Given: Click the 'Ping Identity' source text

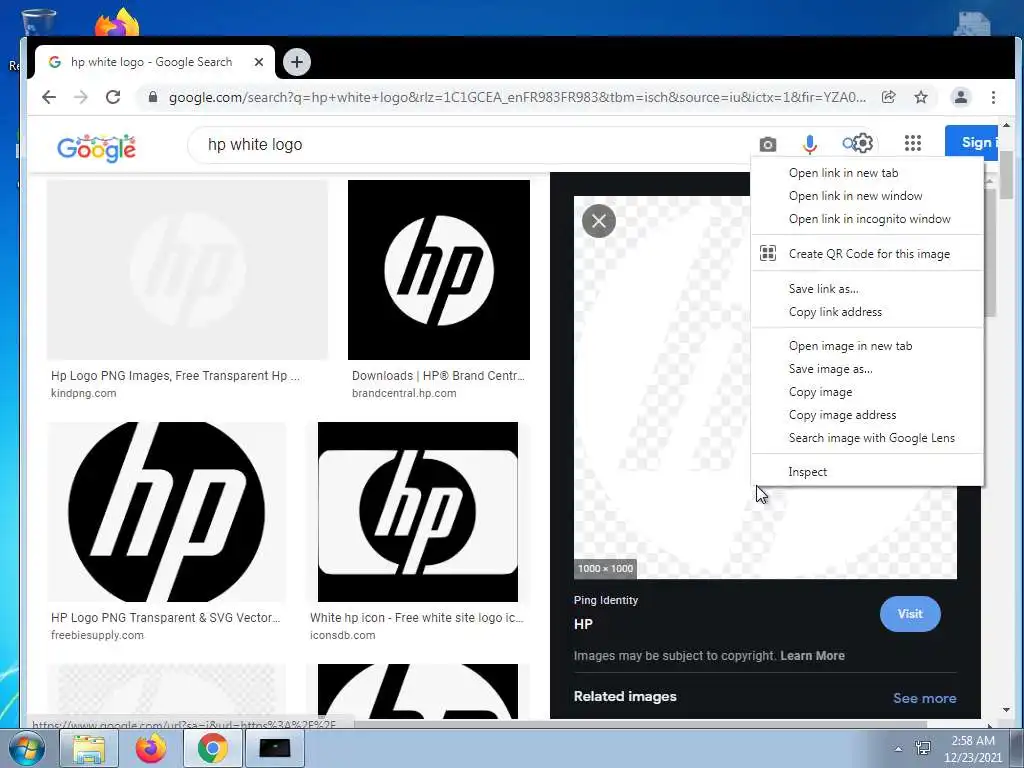Looking at the screenshot, I should 605,600.
